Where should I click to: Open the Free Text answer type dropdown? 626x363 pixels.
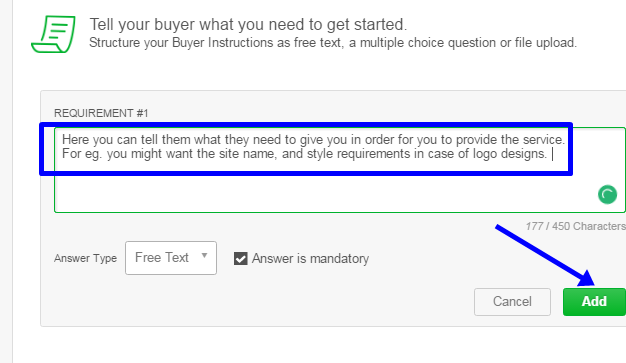click(x=171, y=258)
